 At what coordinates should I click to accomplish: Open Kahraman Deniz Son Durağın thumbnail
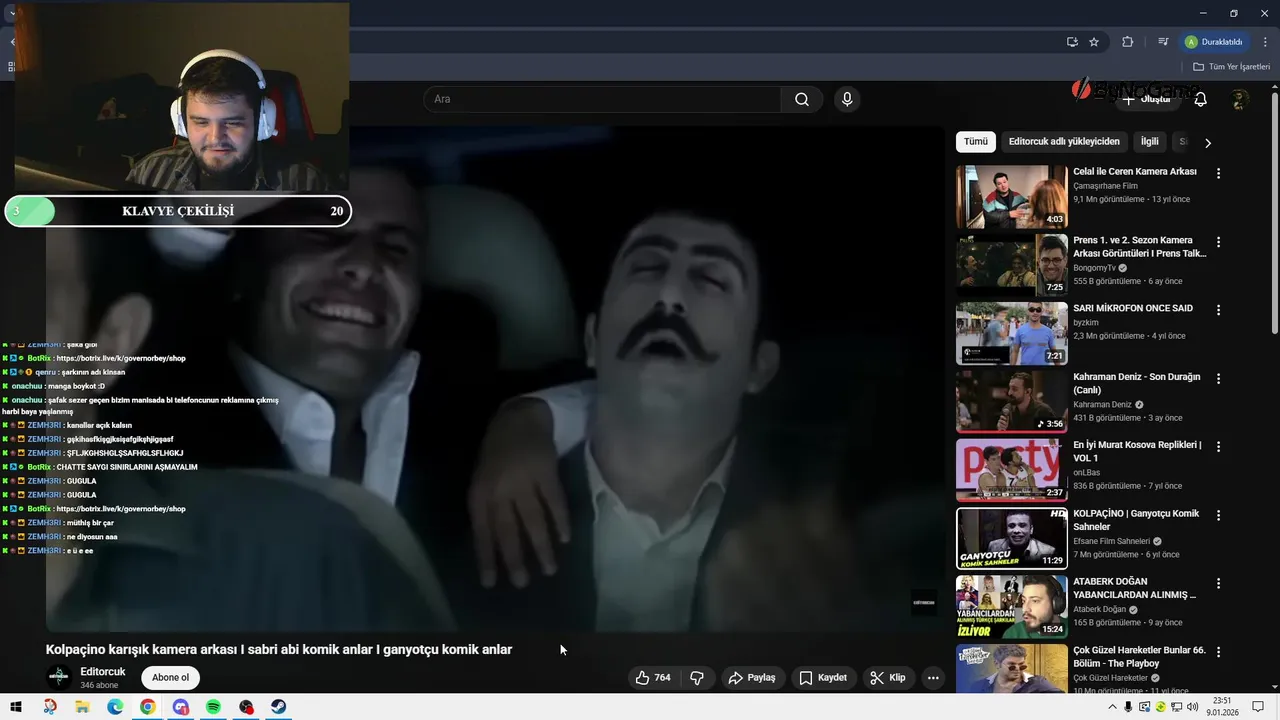click(x=1012, y=402)
